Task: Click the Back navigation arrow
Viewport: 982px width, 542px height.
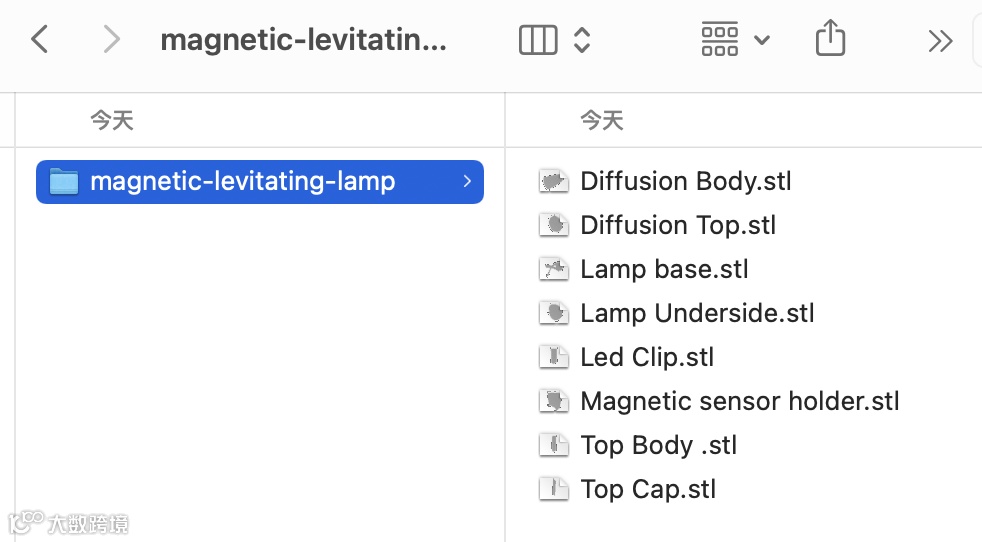Action: 40,40
